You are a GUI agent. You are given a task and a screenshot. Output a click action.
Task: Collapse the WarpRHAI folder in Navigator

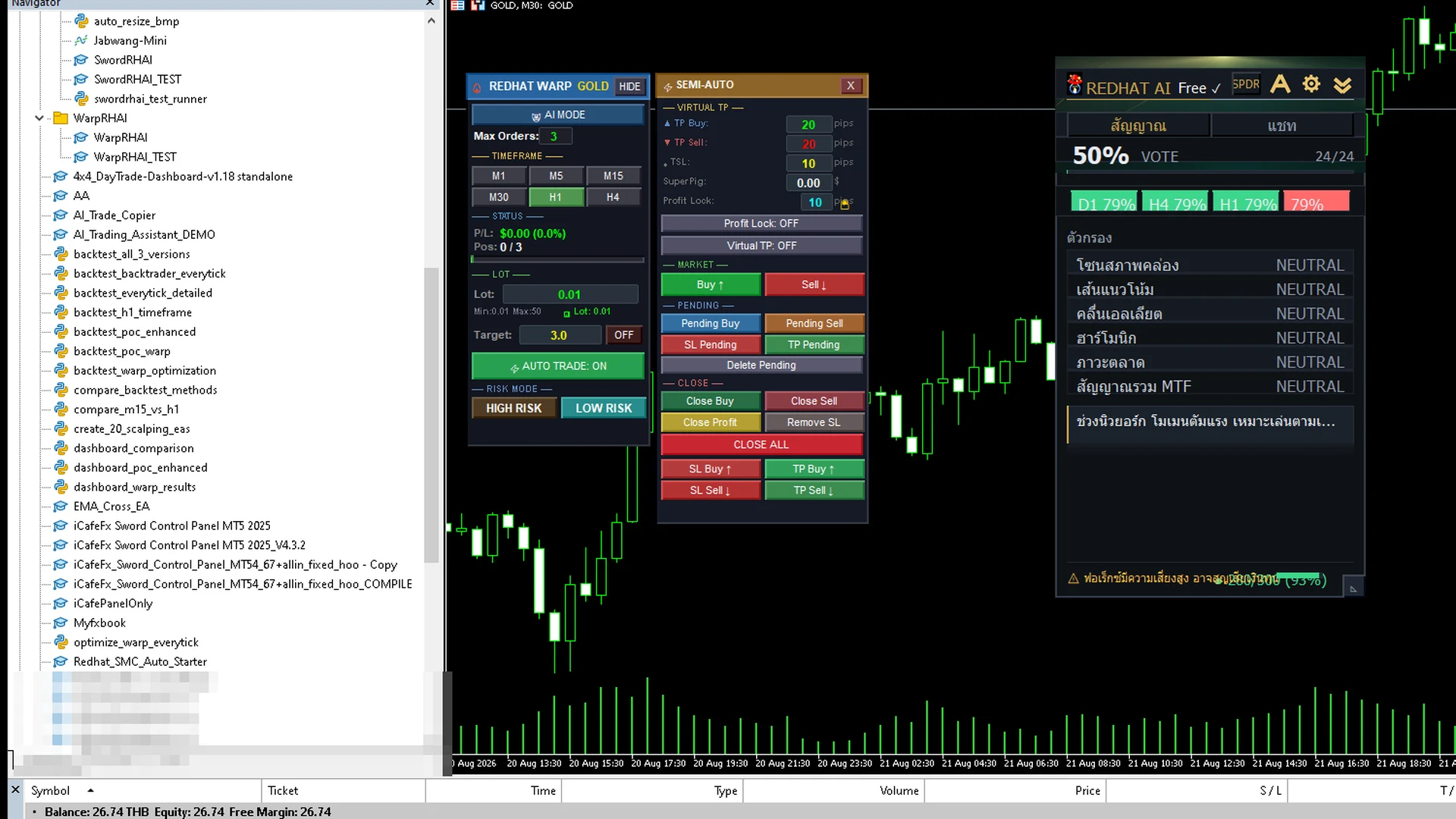tap(39, 118)
